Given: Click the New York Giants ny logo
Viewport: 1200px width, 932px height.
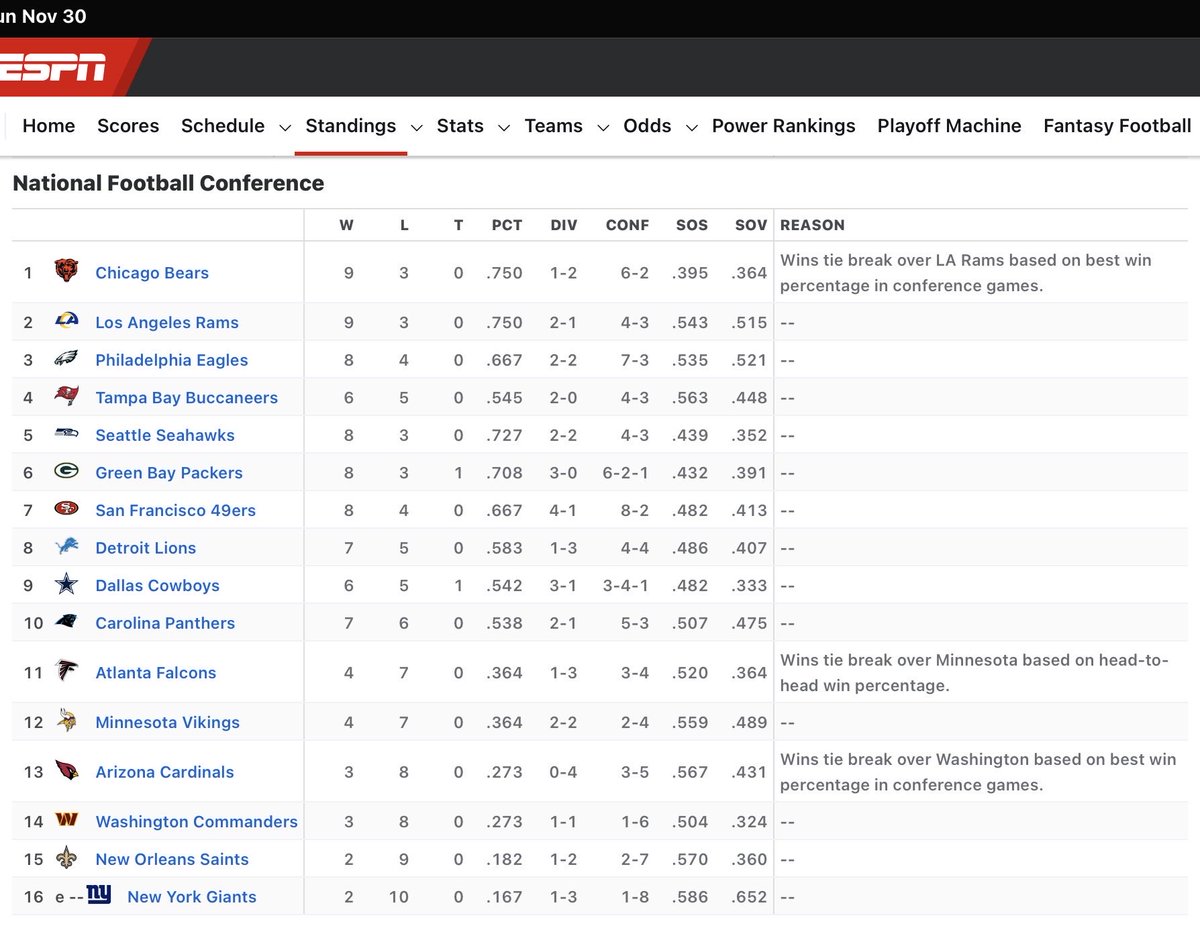Looking at the screenshot, I should (99, 895).
